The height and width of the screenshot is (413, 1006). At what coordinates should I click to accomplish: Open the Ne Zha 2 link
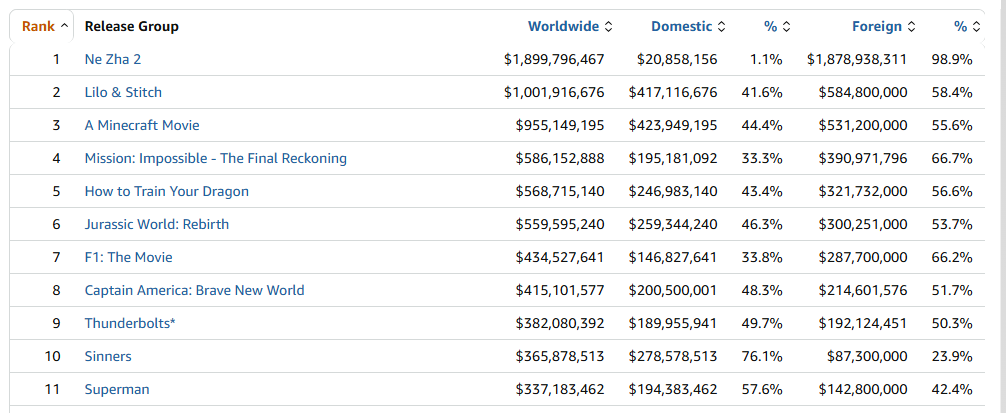coord(112,59)
